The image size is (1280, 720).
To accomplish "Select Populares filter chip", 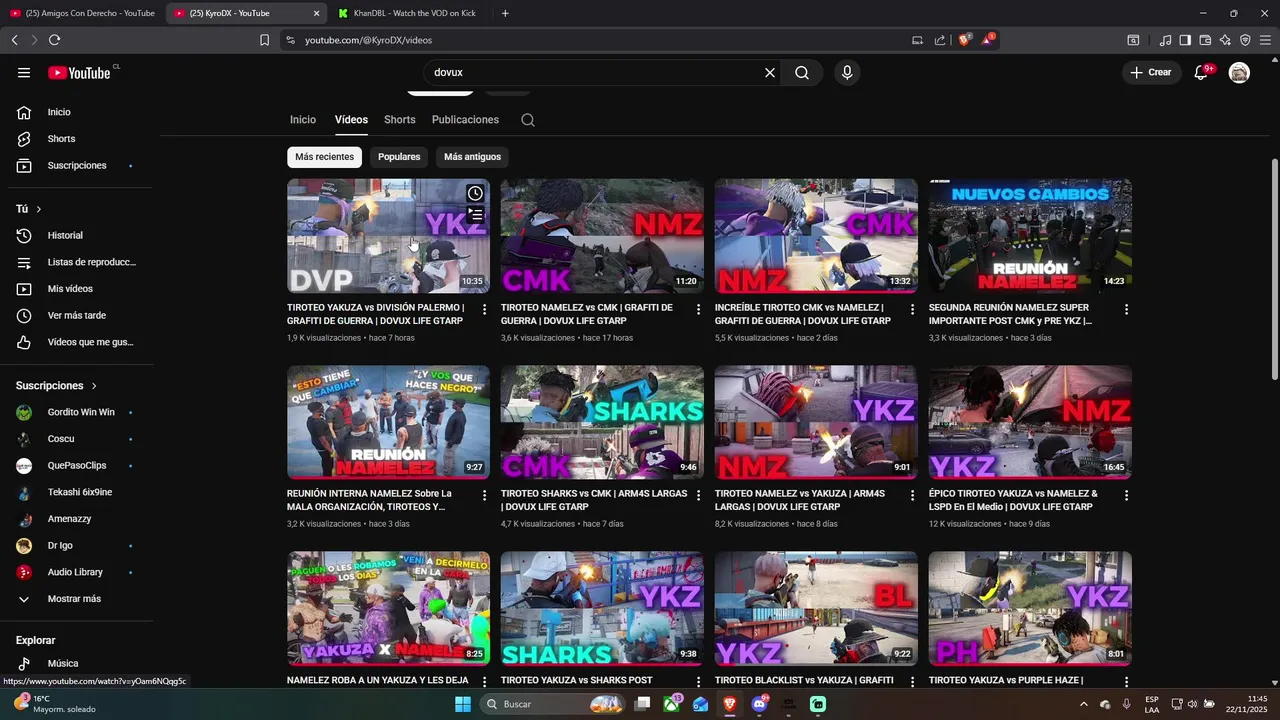I will click(x=399, y=157).
